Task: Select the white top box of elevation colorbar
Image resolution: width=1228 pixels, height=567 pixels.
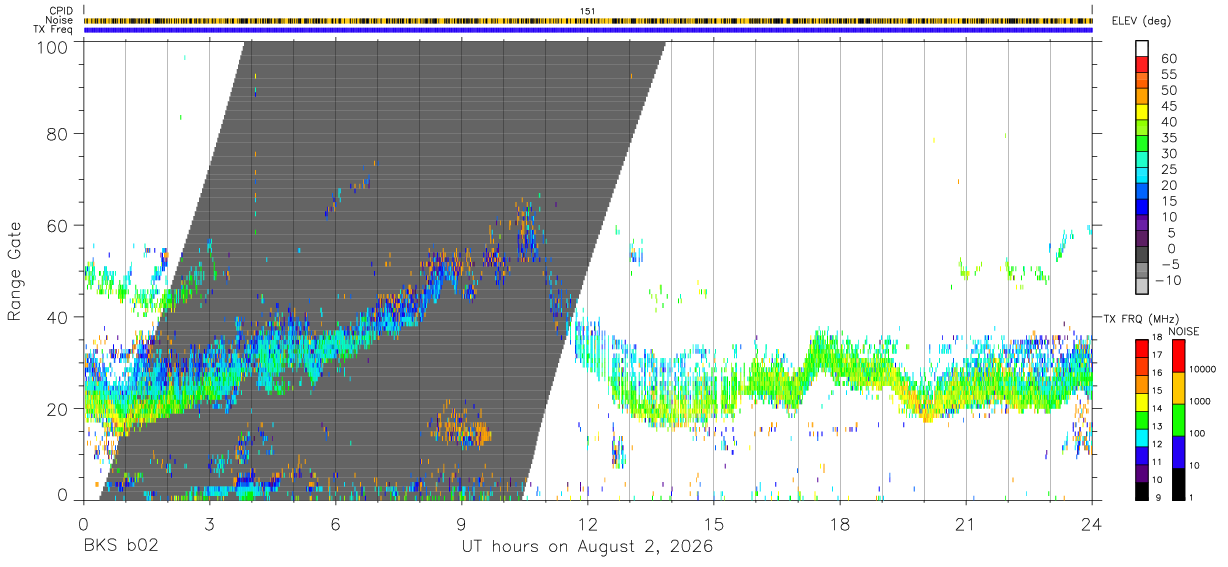Action: (x=1142, y=48)
